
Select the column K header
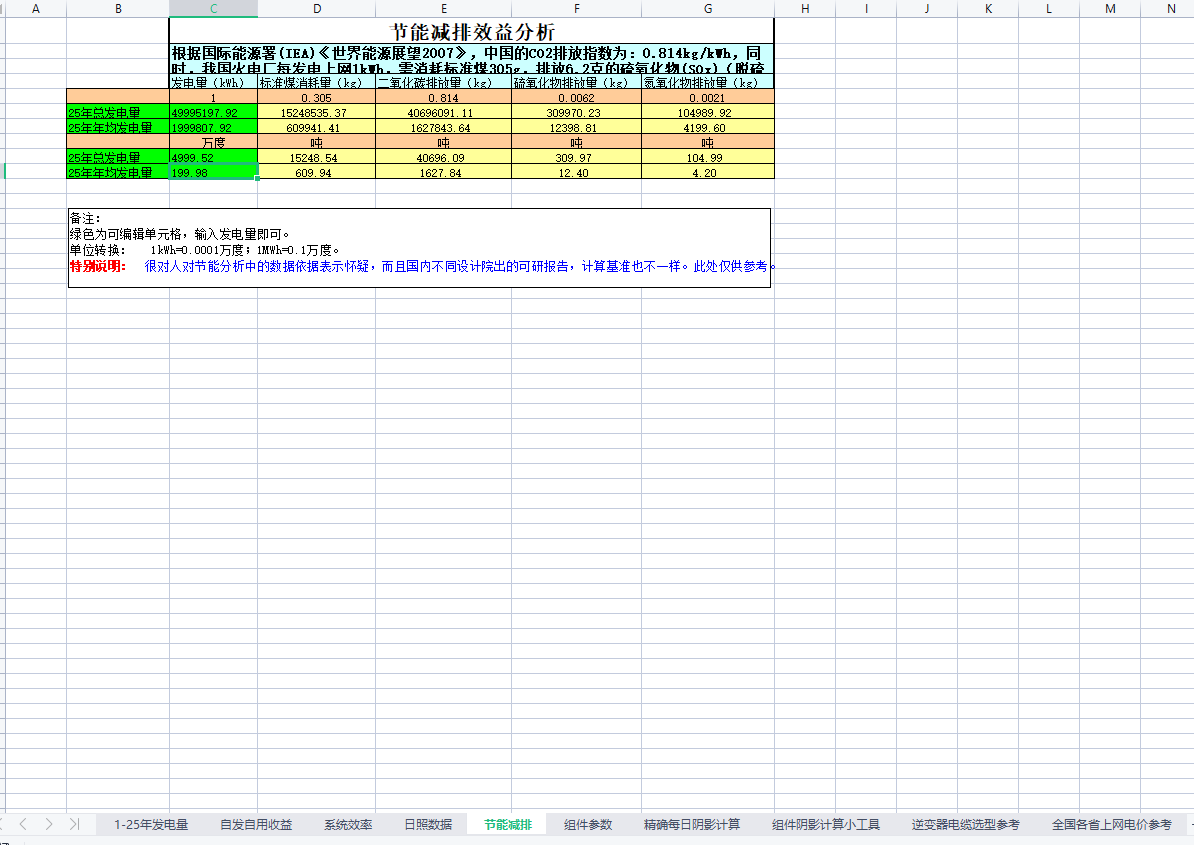(x=988, y=8)
